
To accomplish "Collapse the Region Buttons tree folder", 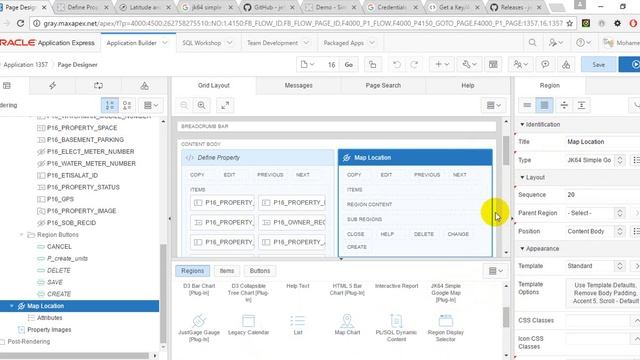I will pyautogui.click(x=22, y=235).
